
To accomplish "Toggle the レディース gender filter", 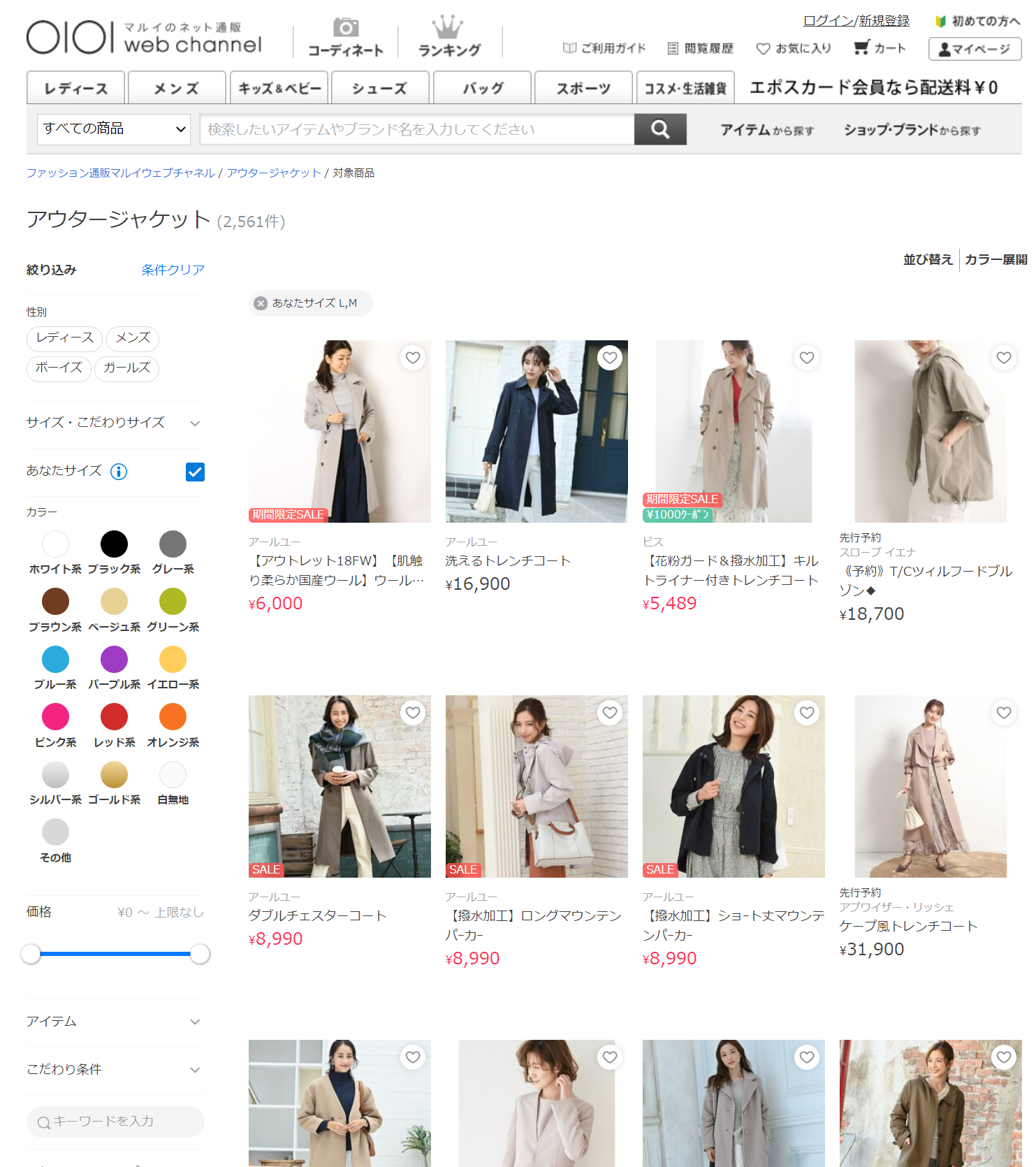I will [64, 338].
